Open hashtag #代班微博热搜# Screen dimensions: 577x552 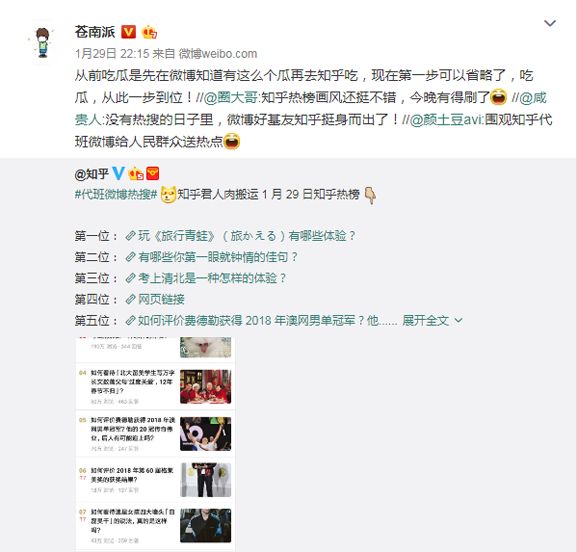click(x=116, y=194)
